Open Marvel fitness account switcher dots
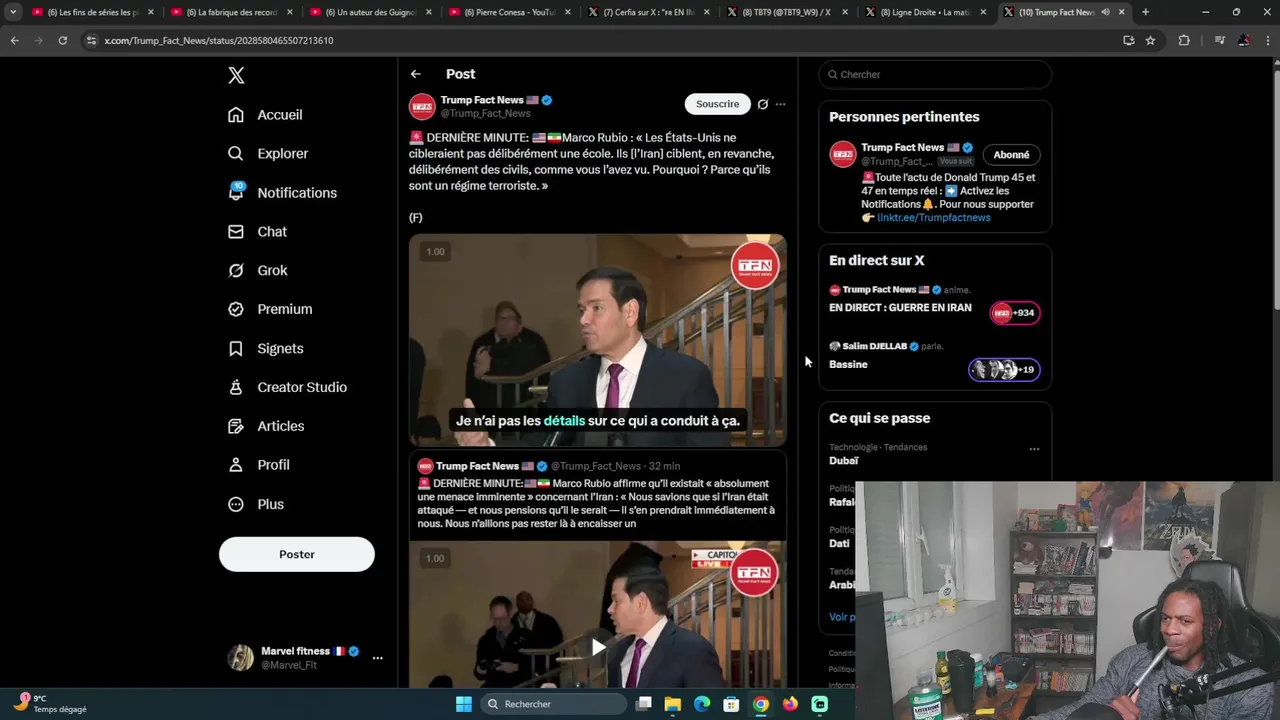The height and width of the screenshot is (720, 1280). (x=377, y=658)
